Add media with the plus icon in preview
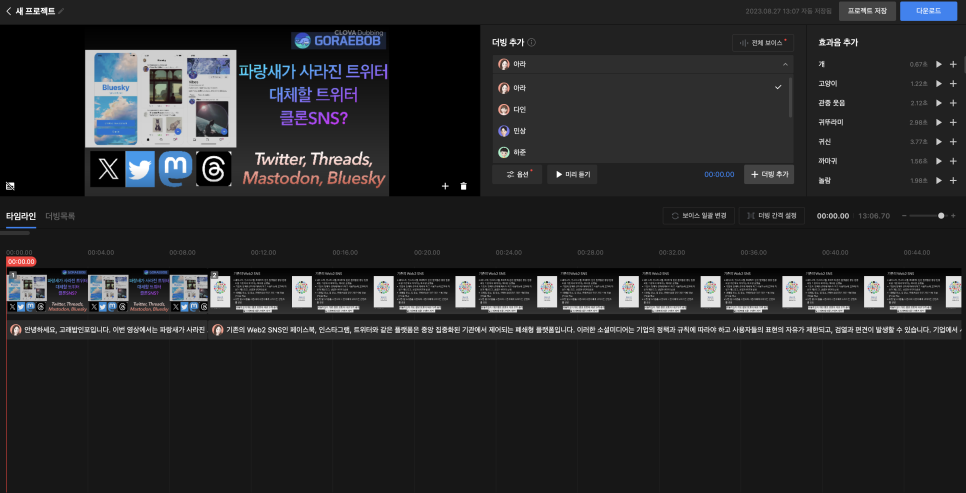 tap(445, 186)
